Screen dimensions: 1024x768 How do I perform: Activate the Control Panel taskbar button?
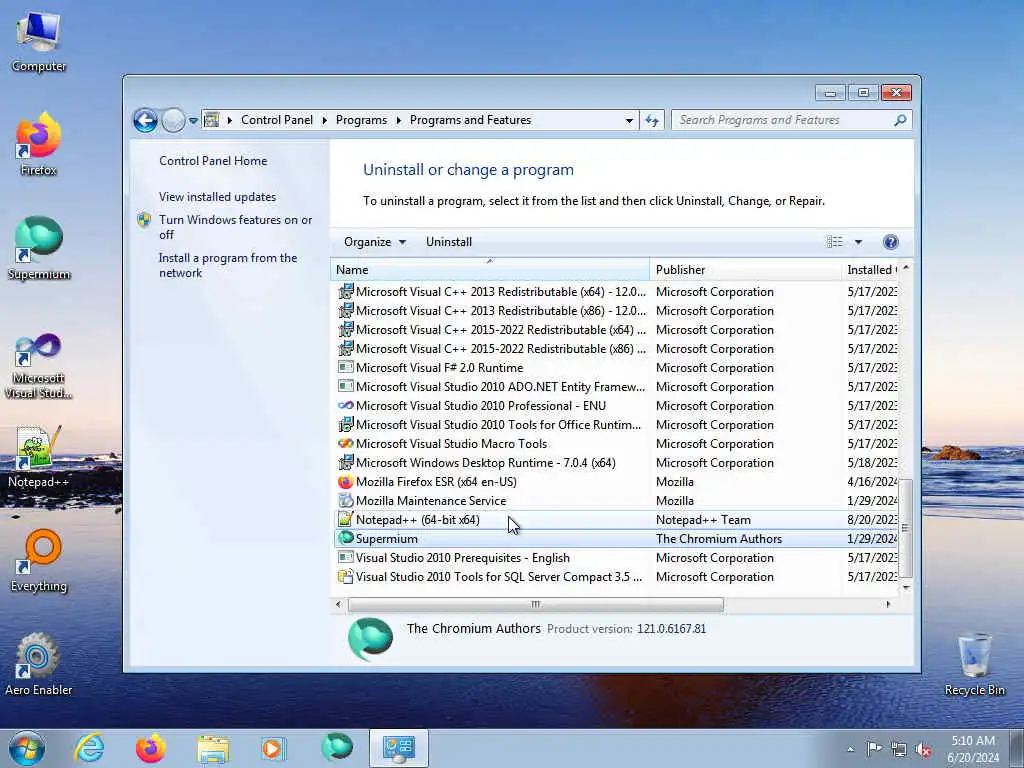pyautogui.click(x=399, y=748)
